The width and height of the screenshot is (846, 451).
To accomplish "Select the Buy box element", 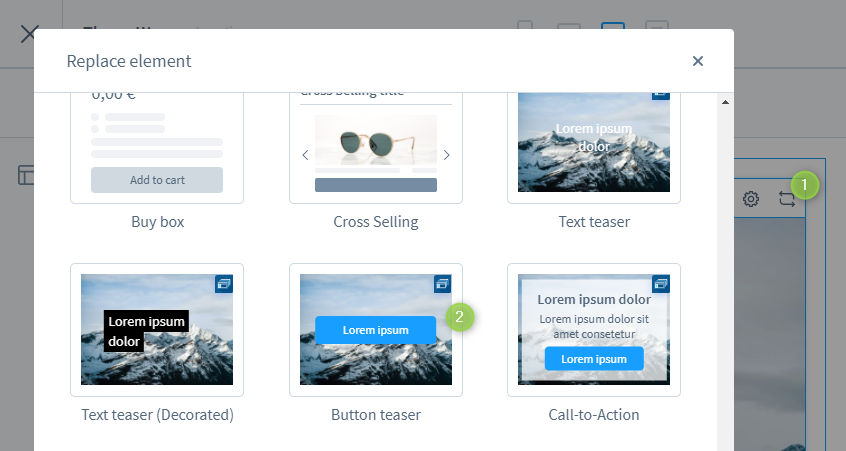I will click(x=157, y=148).
